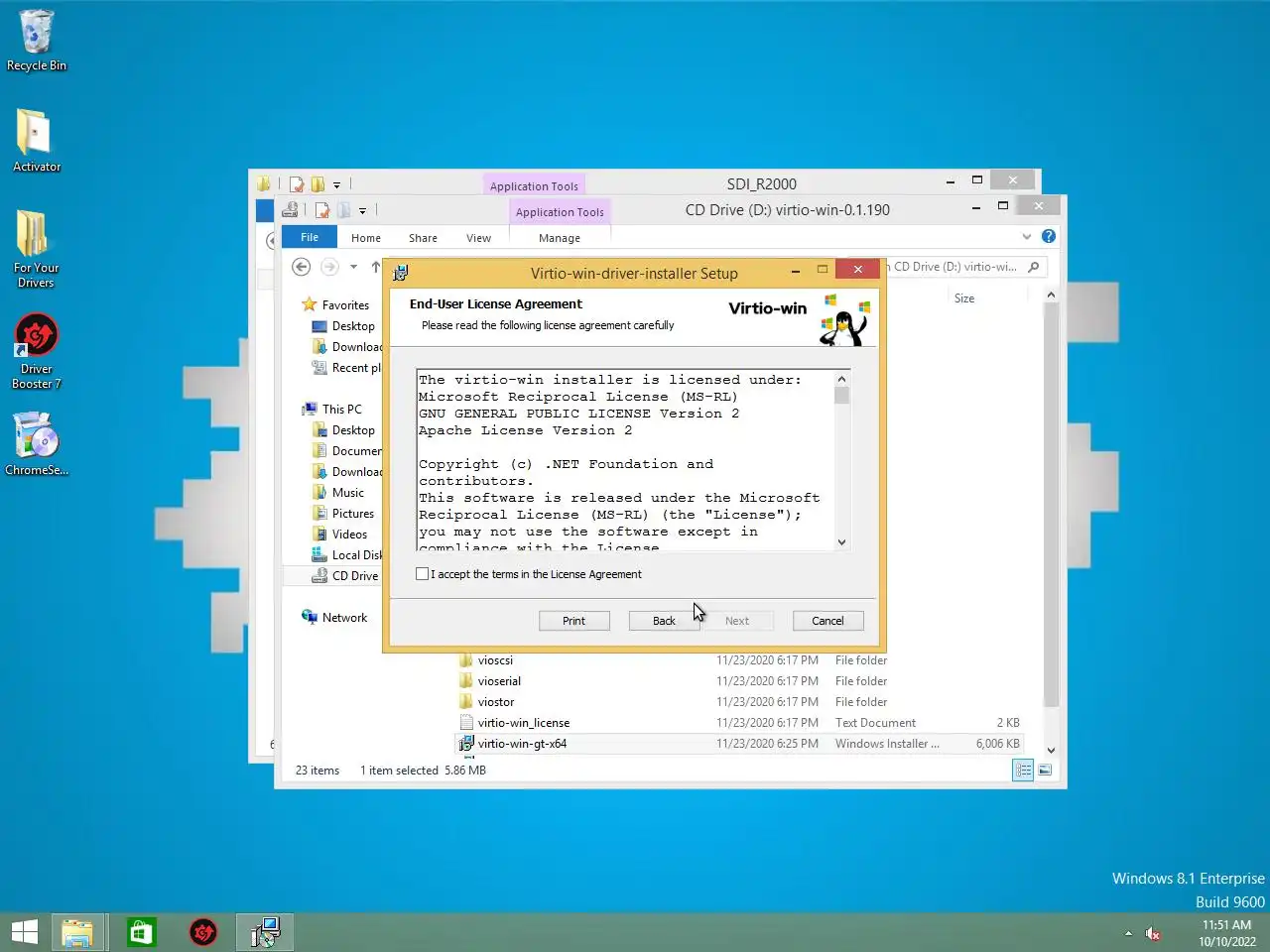Select Network in navigation pane

tap(344, 618)
